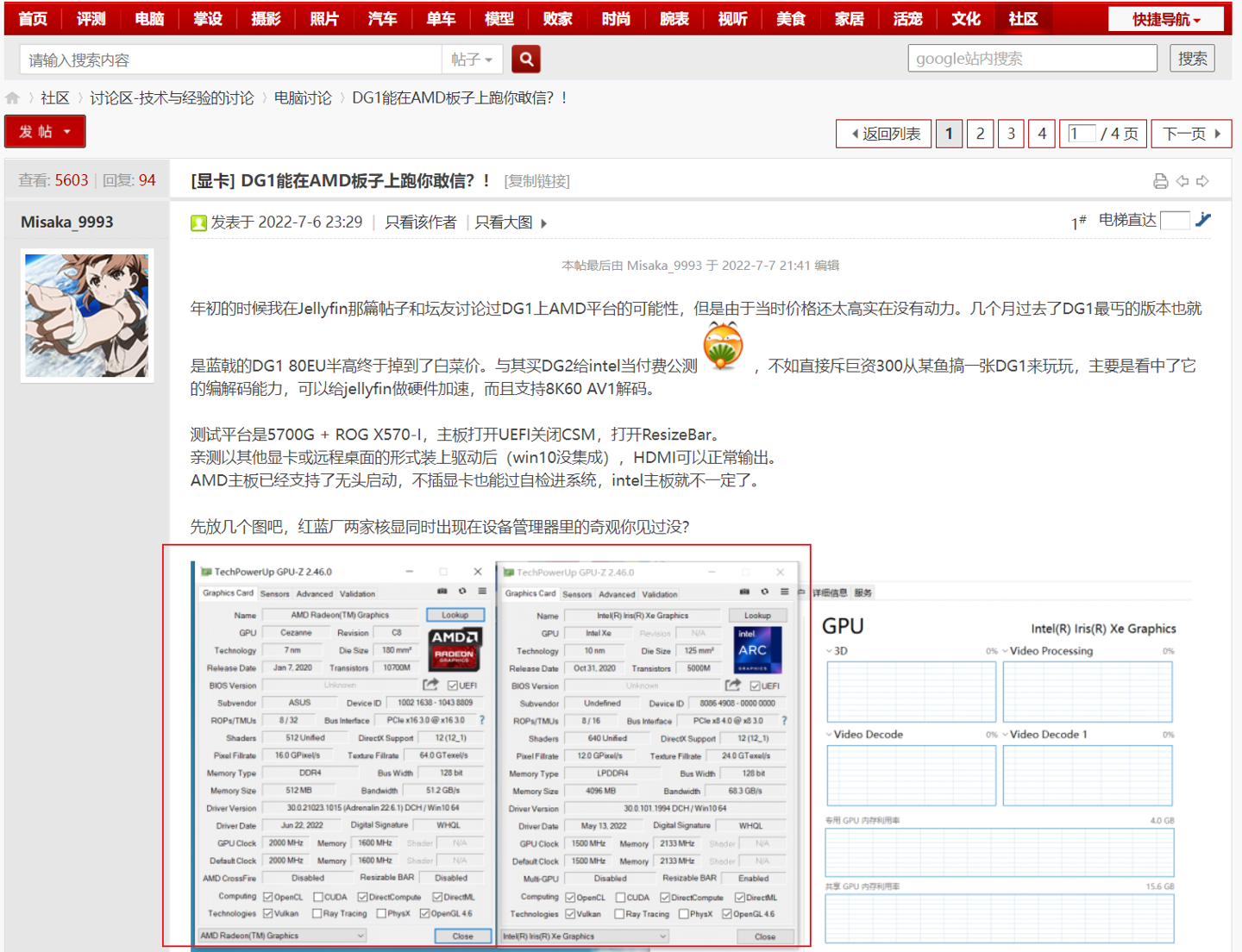
Task: Click the red magnifier search button
Action: coord(526,60)
